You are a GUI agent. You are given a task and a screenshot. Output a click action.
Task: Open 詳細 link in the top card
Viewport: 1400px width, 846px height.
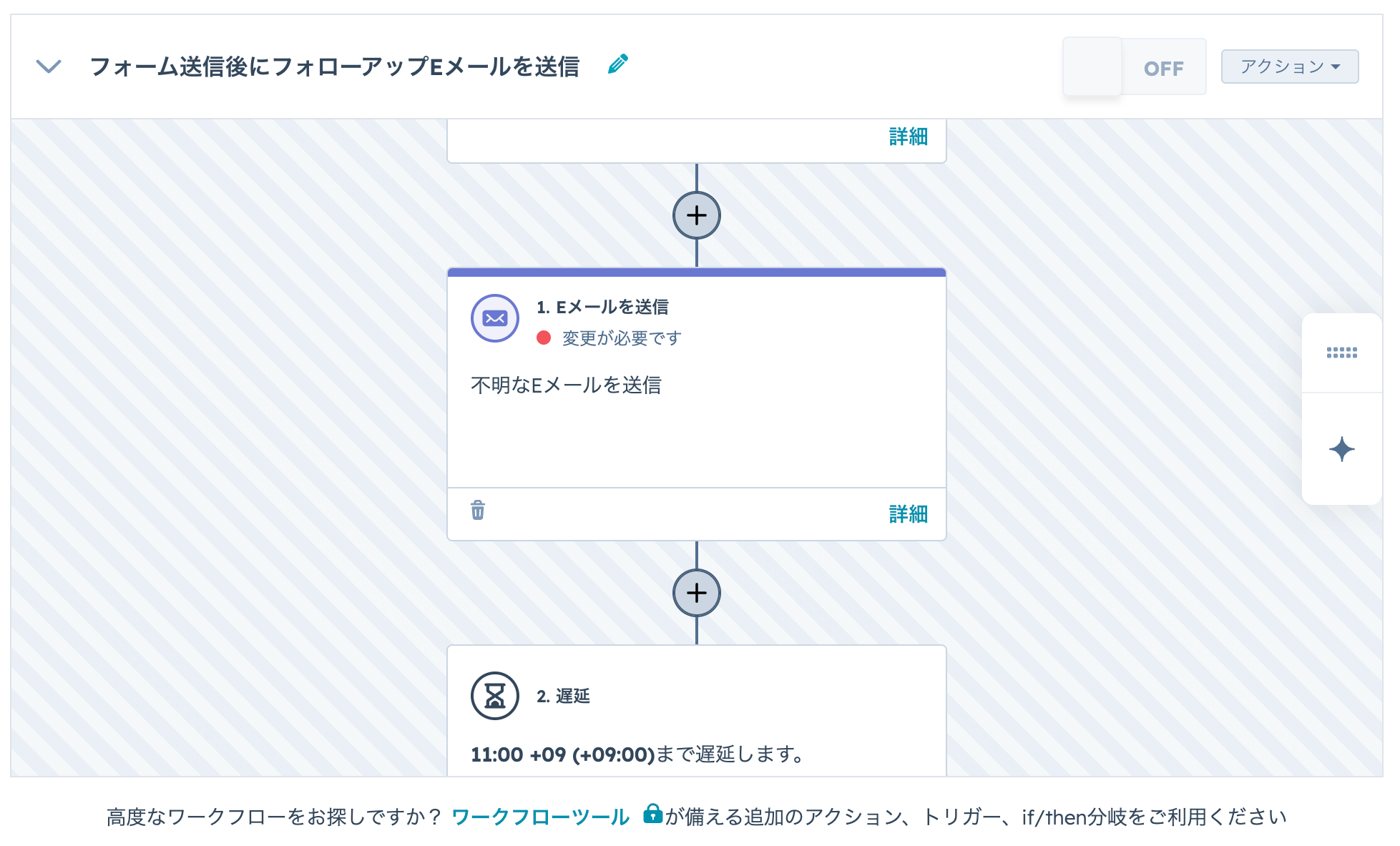[908, 136]
